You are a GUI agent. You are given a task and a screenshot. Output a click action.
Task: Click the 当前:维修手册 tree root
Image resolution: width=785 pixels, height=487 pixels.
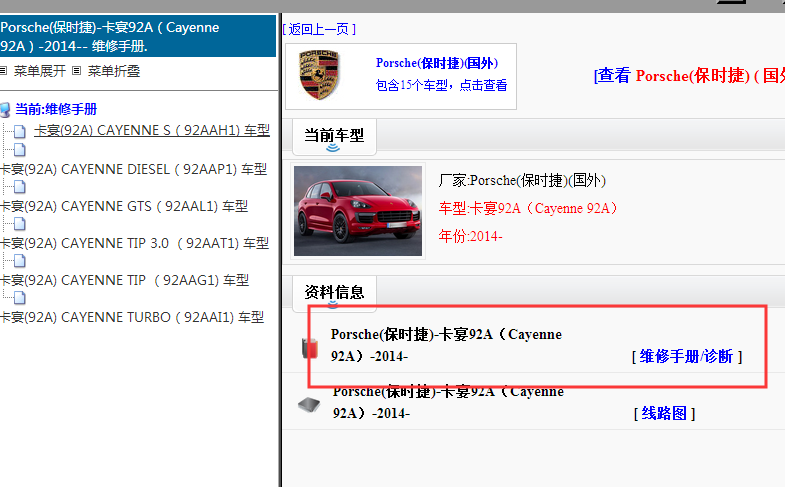coord(56,109)
